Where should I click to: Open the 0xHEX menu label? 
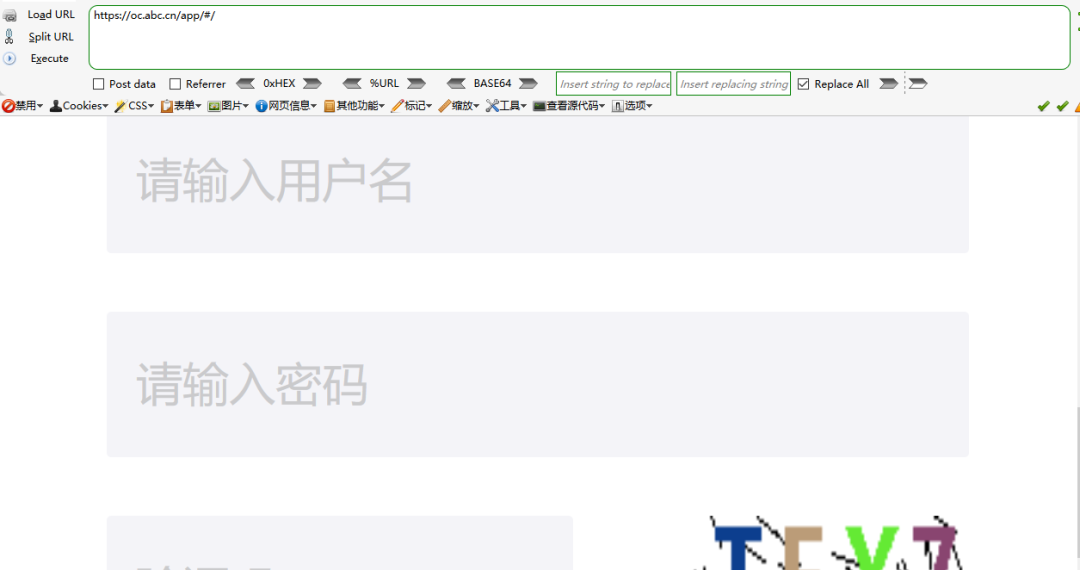[279, 83]
